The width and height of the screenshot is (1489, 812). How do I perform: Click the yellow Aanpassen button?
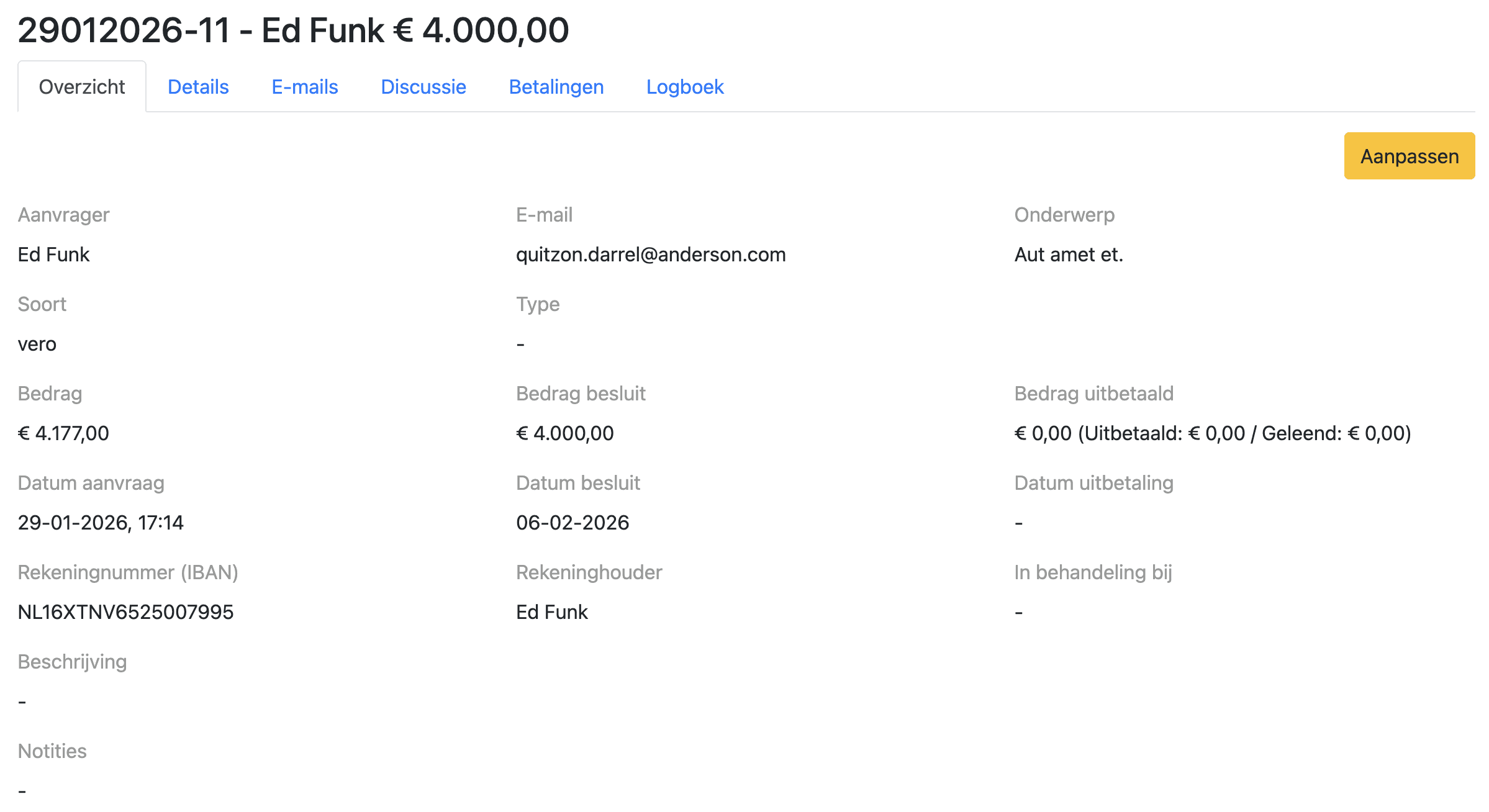1409,156
